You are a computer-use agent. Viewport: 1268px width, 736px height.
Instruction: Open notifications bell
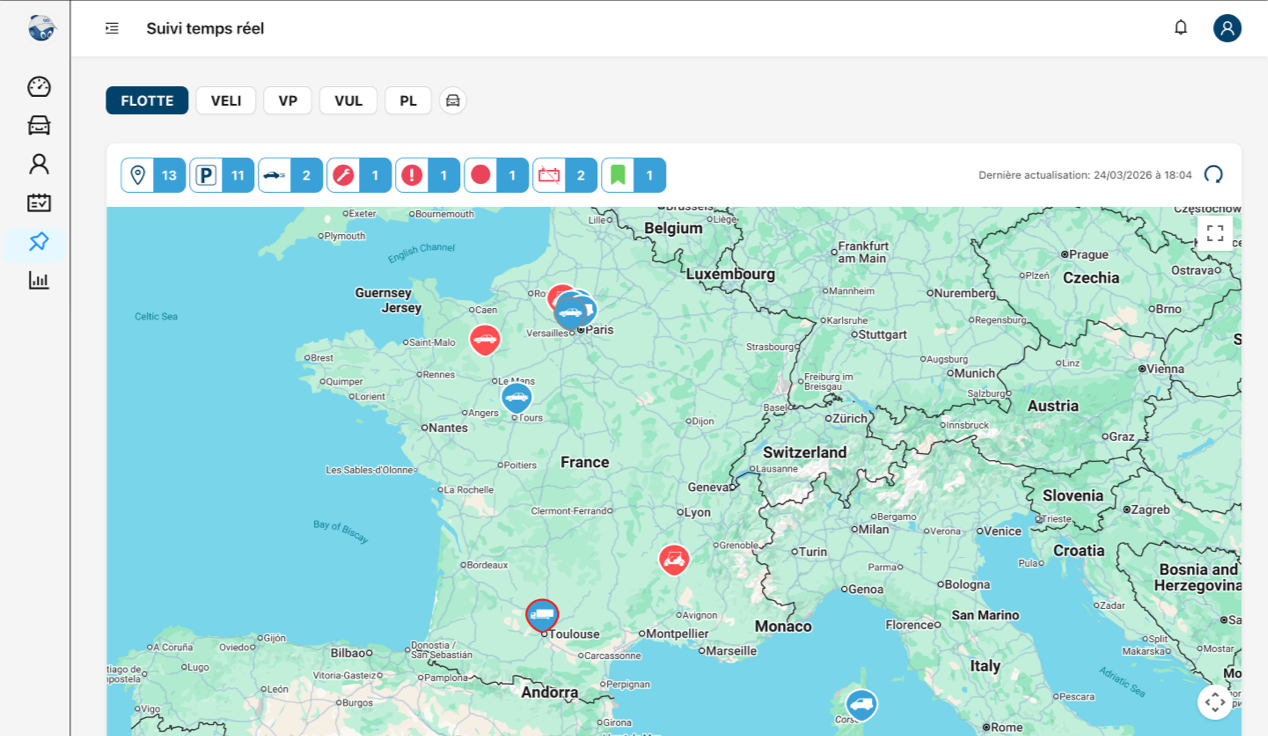click(x=1181, y=28)
